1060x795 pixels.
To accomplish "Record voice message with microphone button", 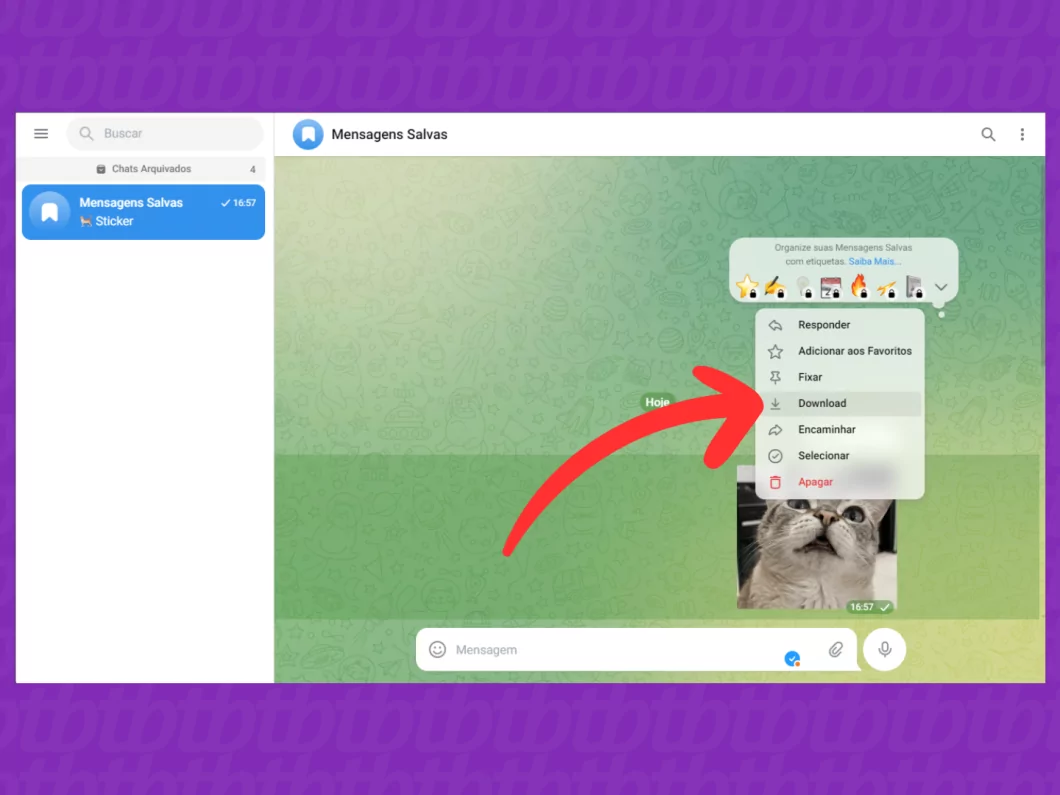I will (884, 650).
